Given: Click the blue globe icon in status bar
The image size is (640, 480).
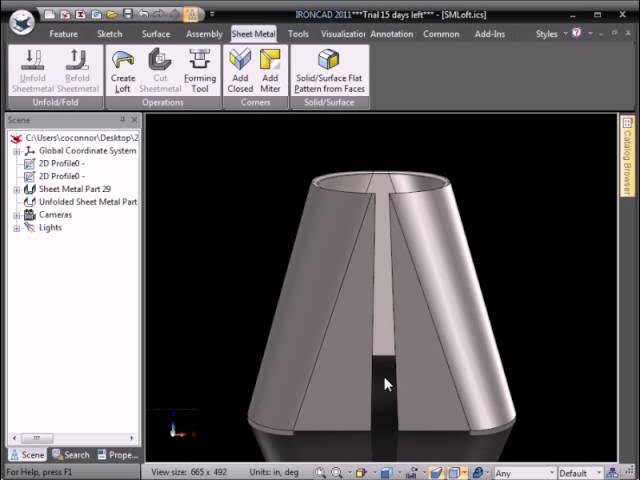Looking at the screenshot, I should click(478, 473).
